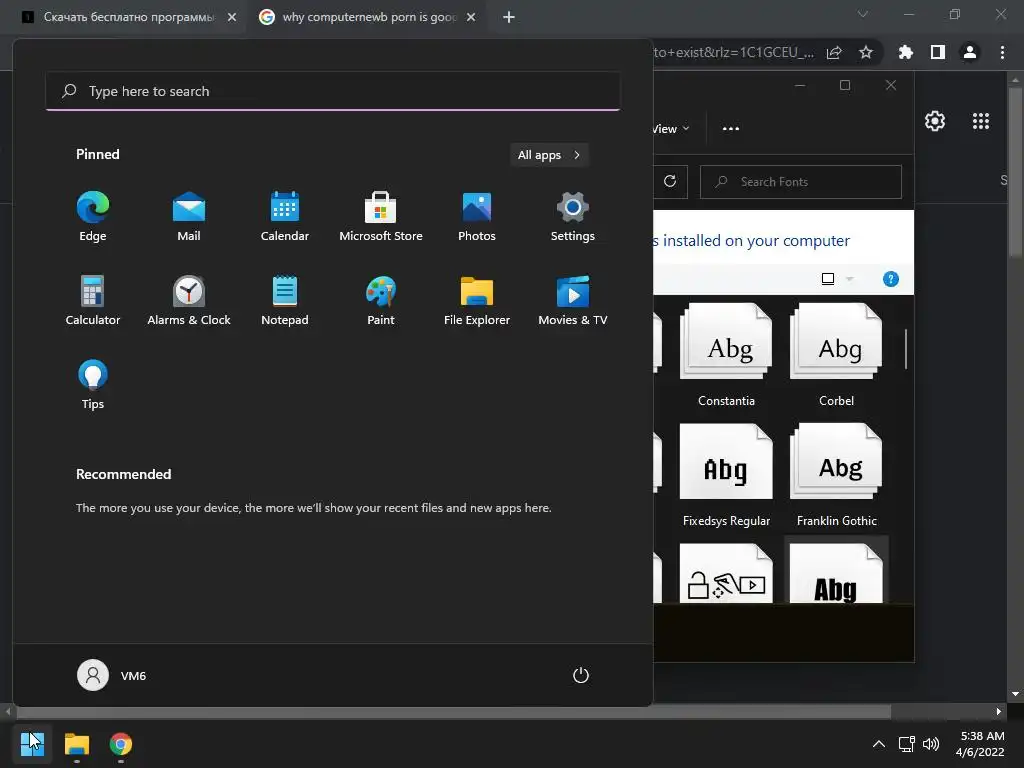
Task: Open a new Chrome tab
Action: pos(509,17)
